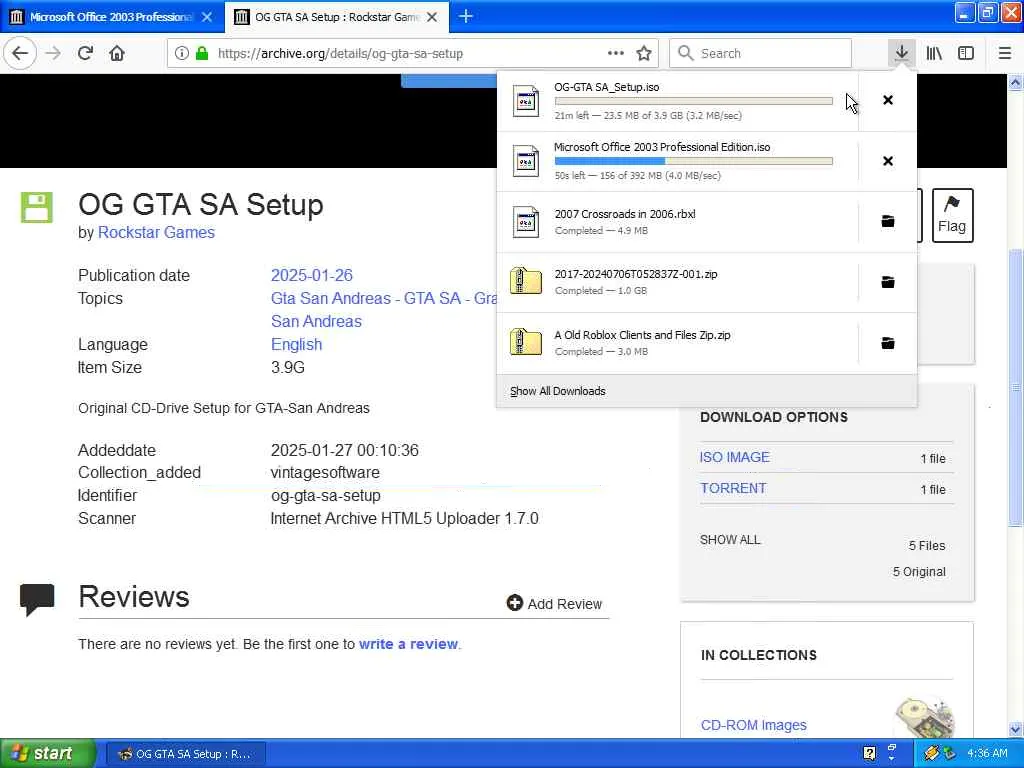Click the green floppy software item icon
This screenshot has width=1024, height=768.
pyautogui.click(x=37, y=208)
